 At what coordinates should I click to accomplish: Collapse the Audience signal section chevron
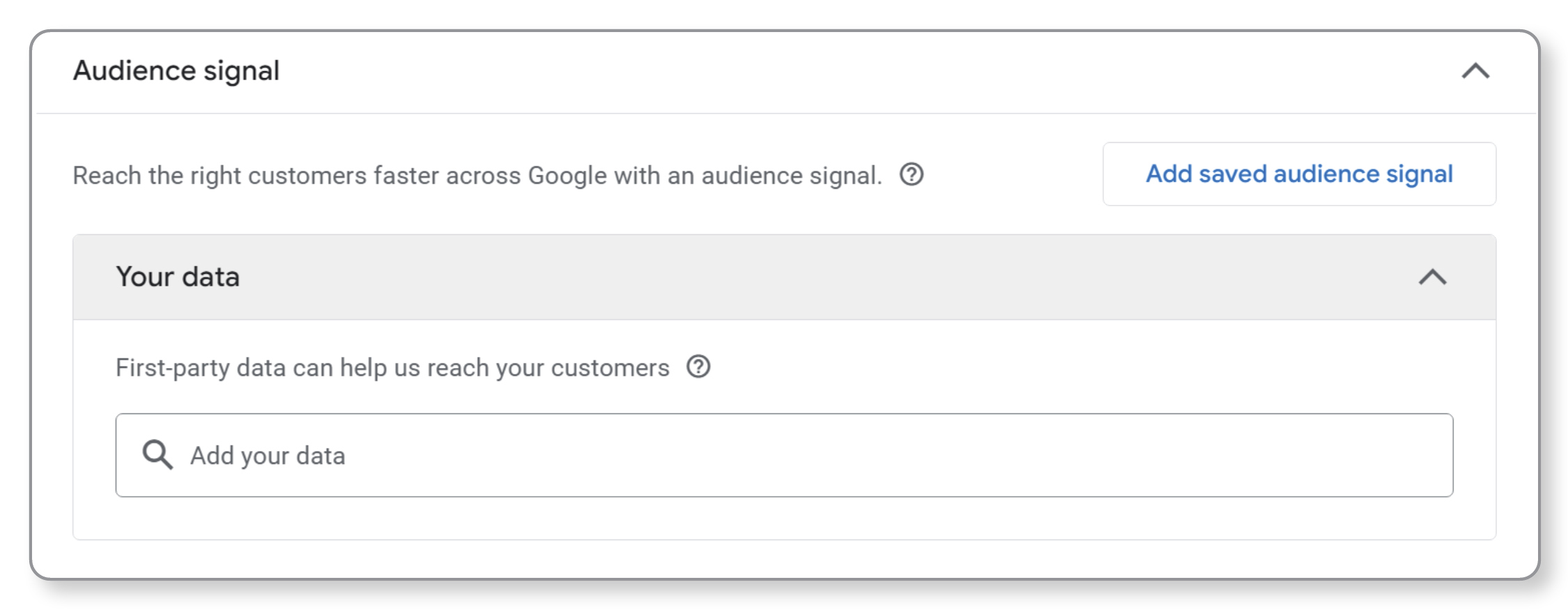[1475, 71]
